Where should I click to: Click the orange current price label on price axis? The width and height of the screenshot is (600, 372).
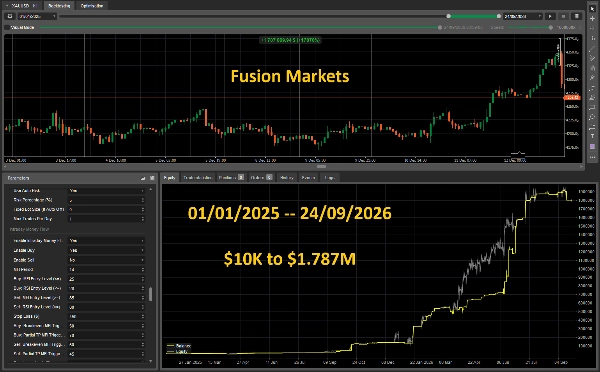[572, 98]
